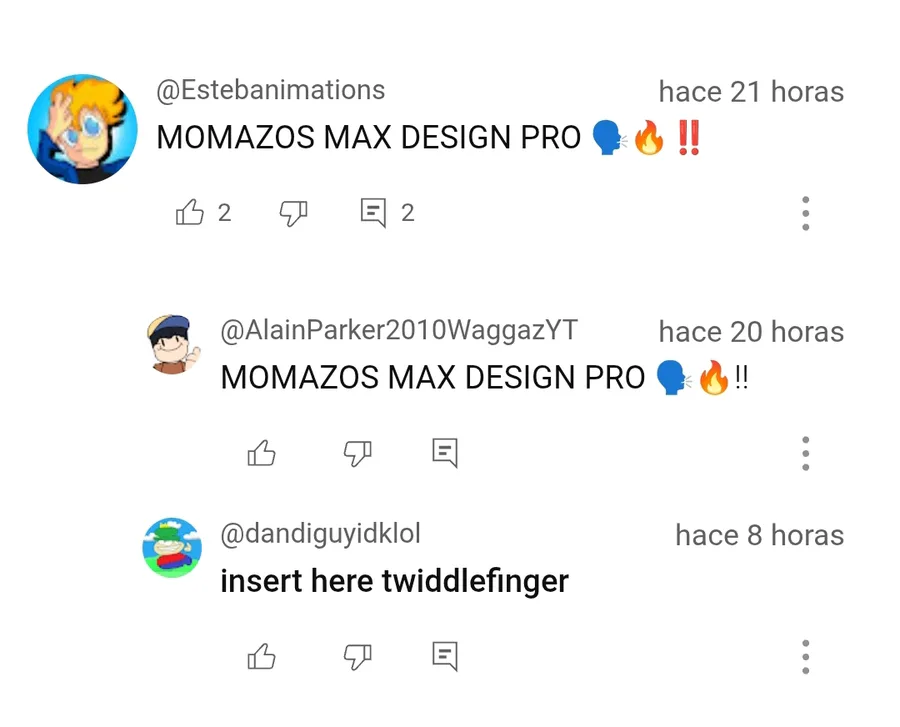900x727 pixels.
Task: Reply to @AlainParker2010WaggazYT's comment
Action: tap(445, 453)
